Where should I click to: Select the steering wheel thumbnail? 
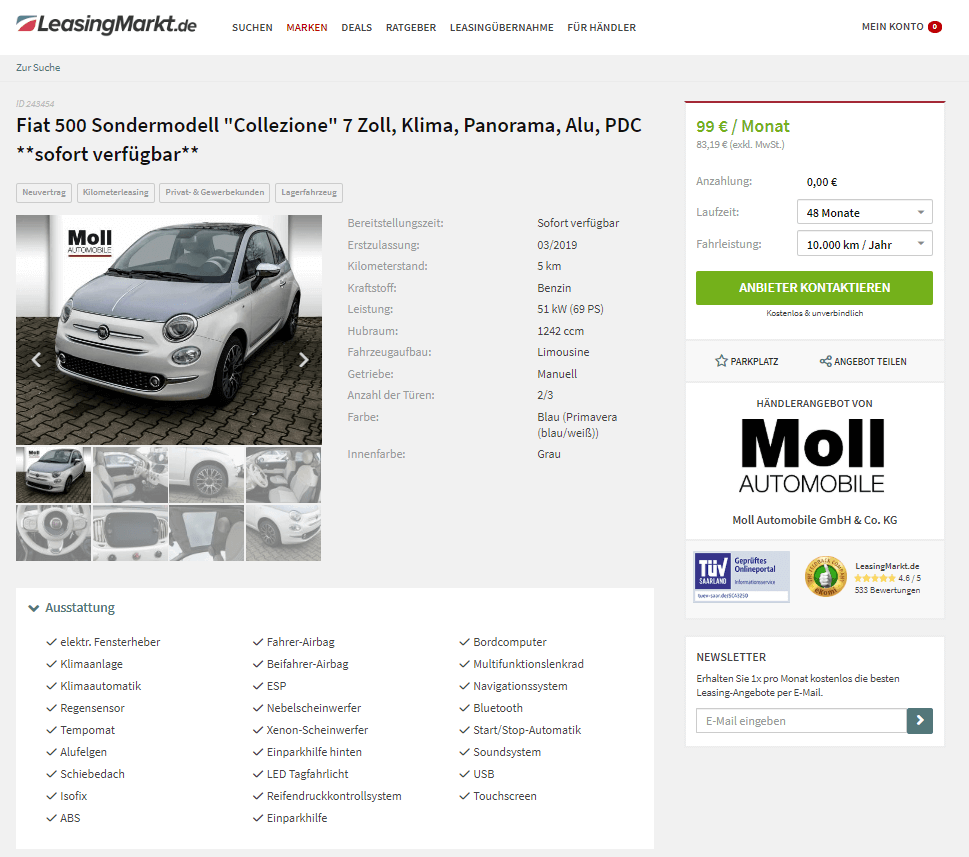click(53, 533)
